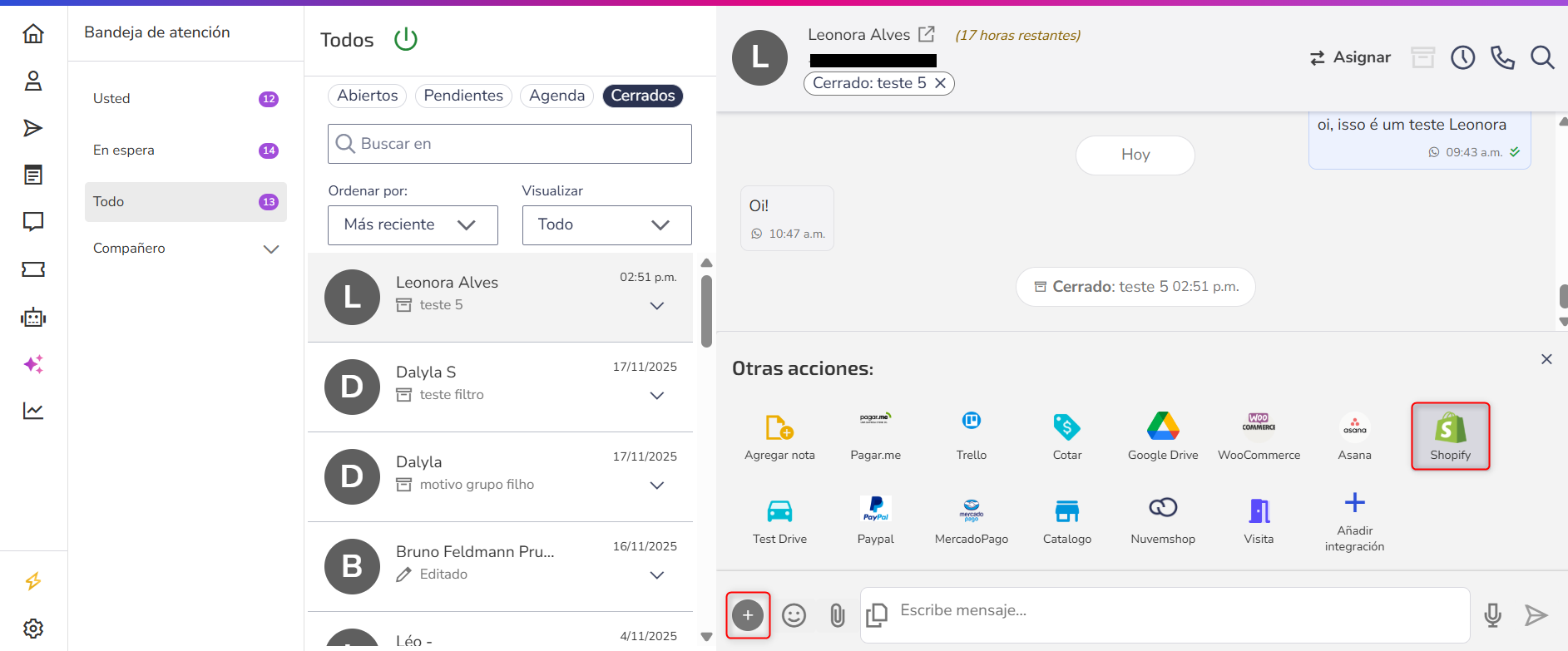Open the Shopify integration
Image resolution: width=1568 pixels, height=651 pixels.
pos(1451,437)
